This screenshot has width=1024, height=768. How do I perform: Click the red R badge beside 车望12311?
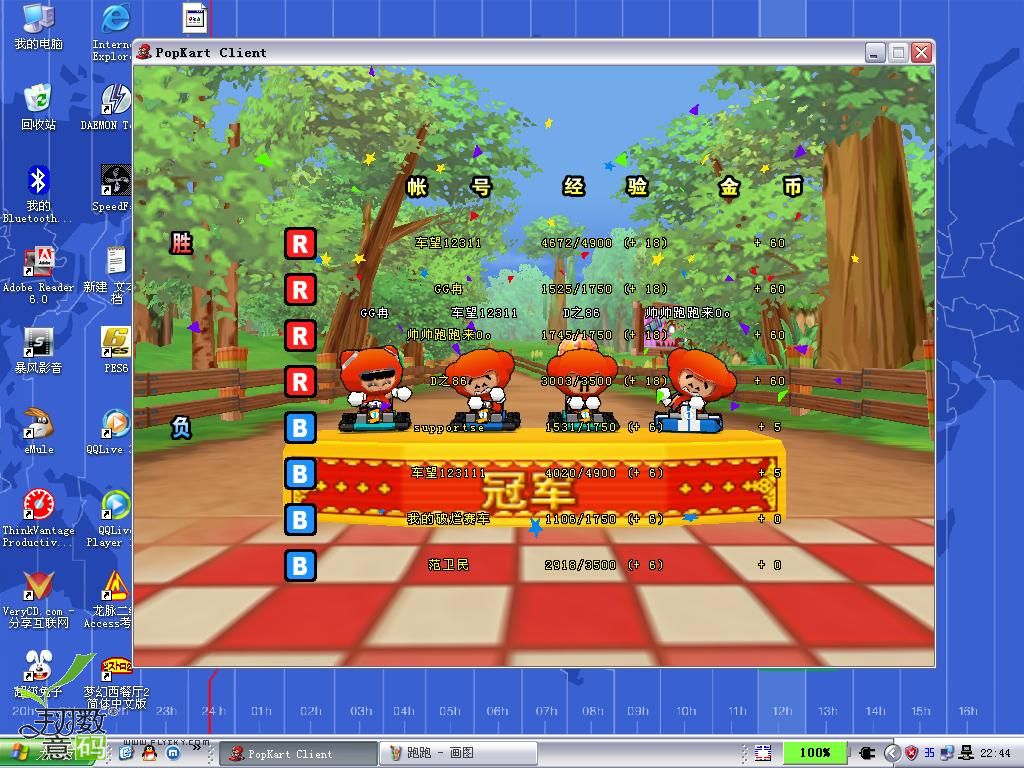(300, 244)
